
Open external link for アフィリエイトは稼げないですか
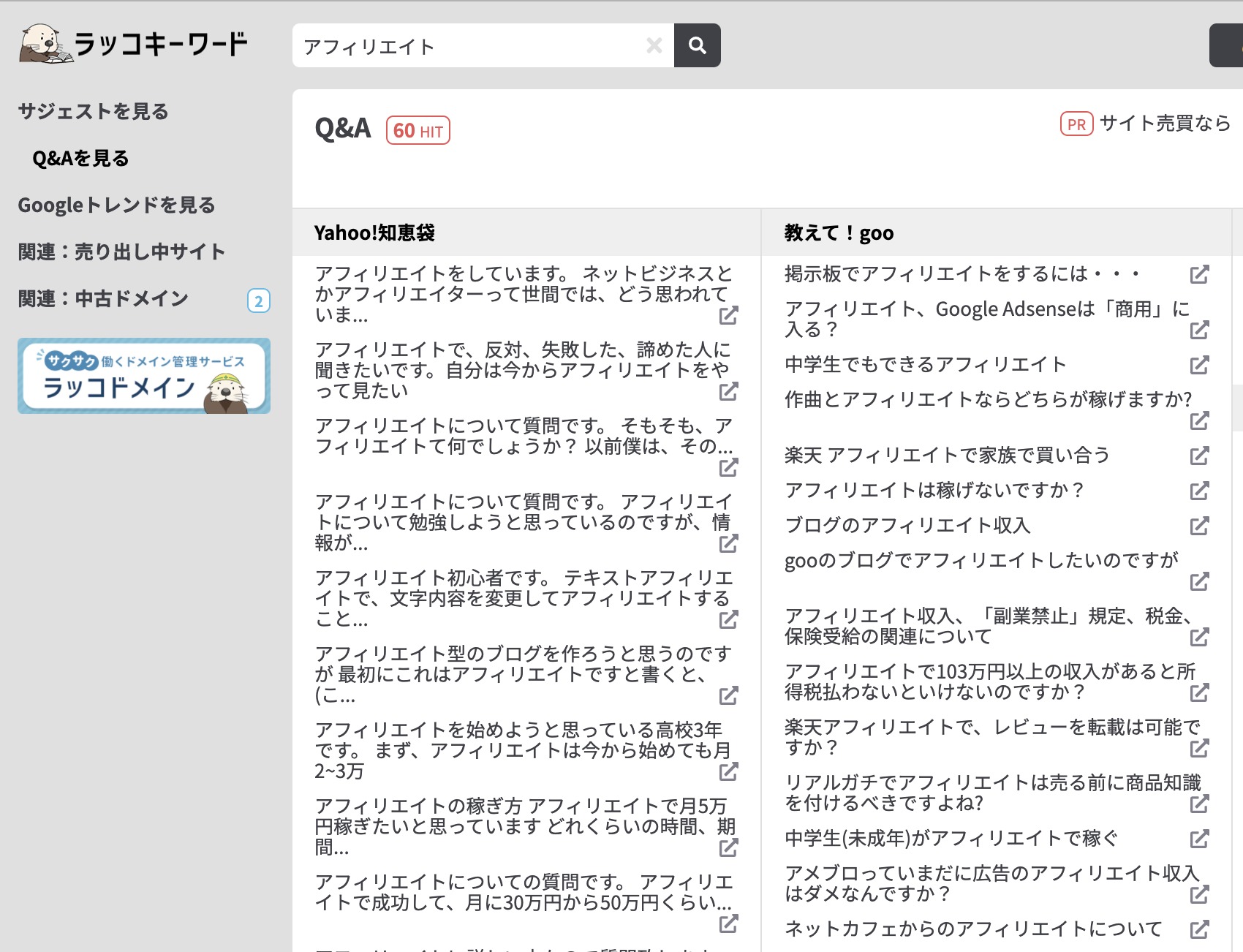[1199, 491]
